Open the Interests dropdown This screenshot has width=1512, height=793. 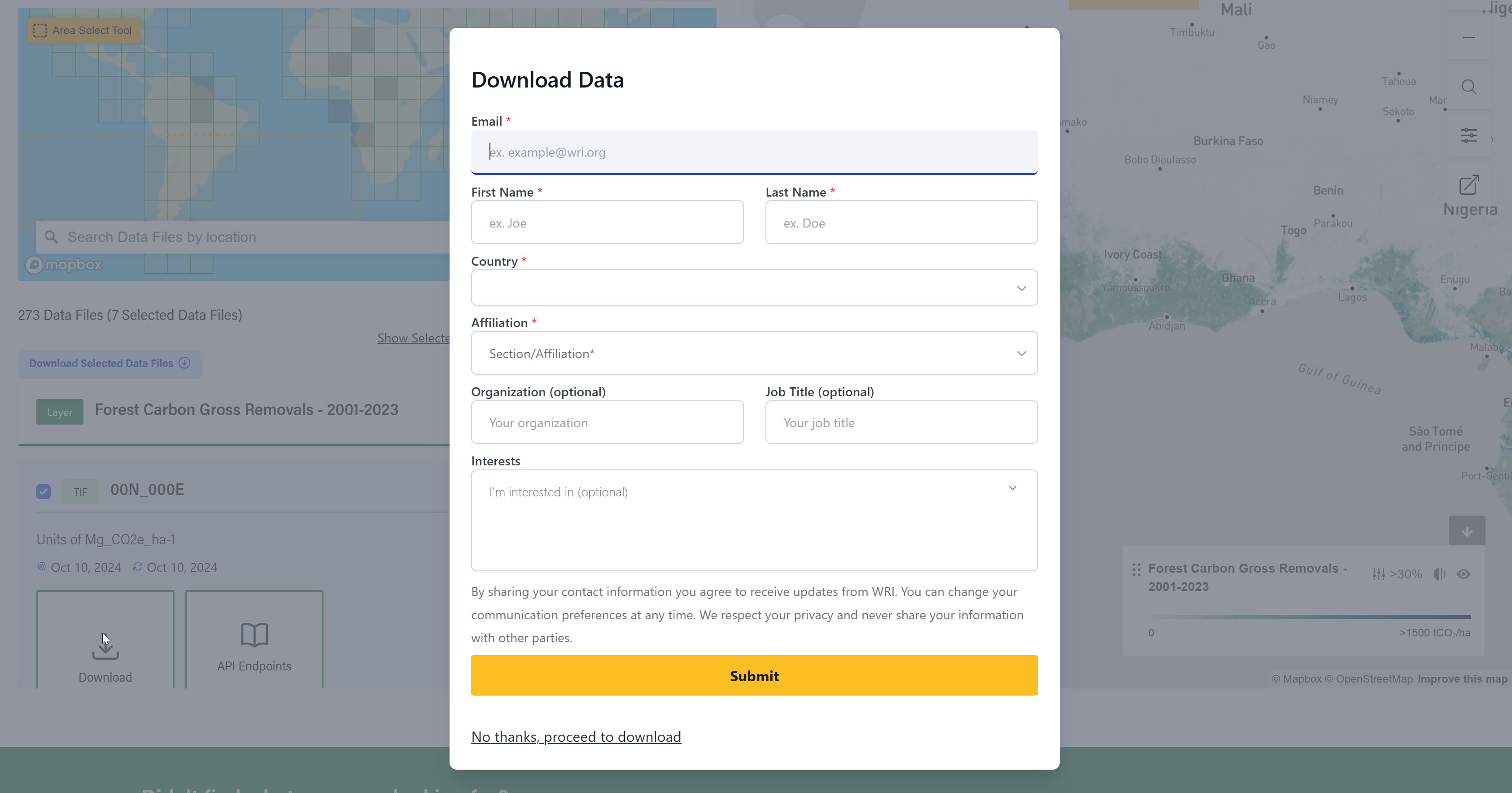(754, 491)
